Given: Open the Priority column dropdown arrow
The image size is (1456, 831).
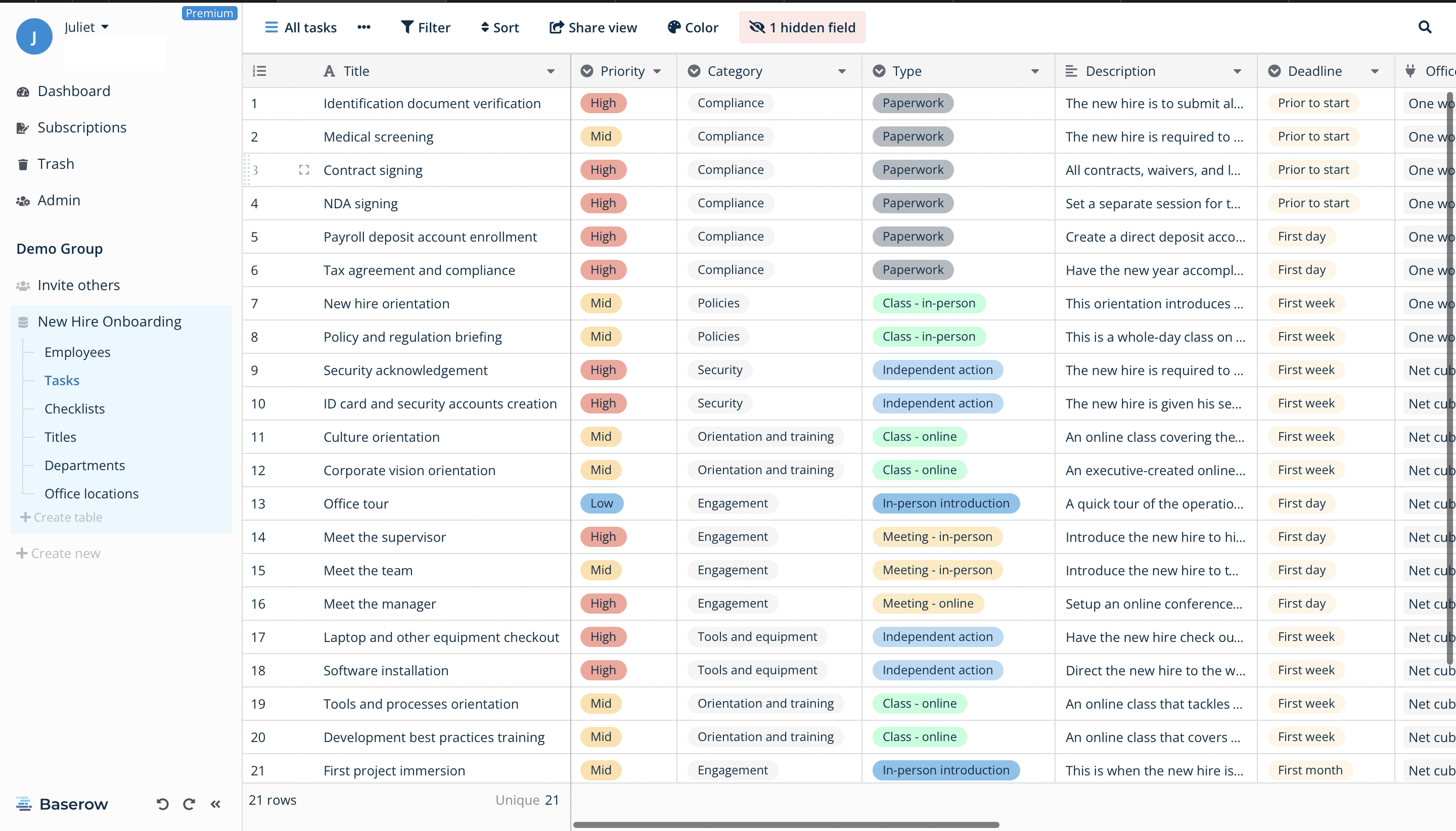Looking at the screenshot, I should pyautogui.click(x=657, y=71).
